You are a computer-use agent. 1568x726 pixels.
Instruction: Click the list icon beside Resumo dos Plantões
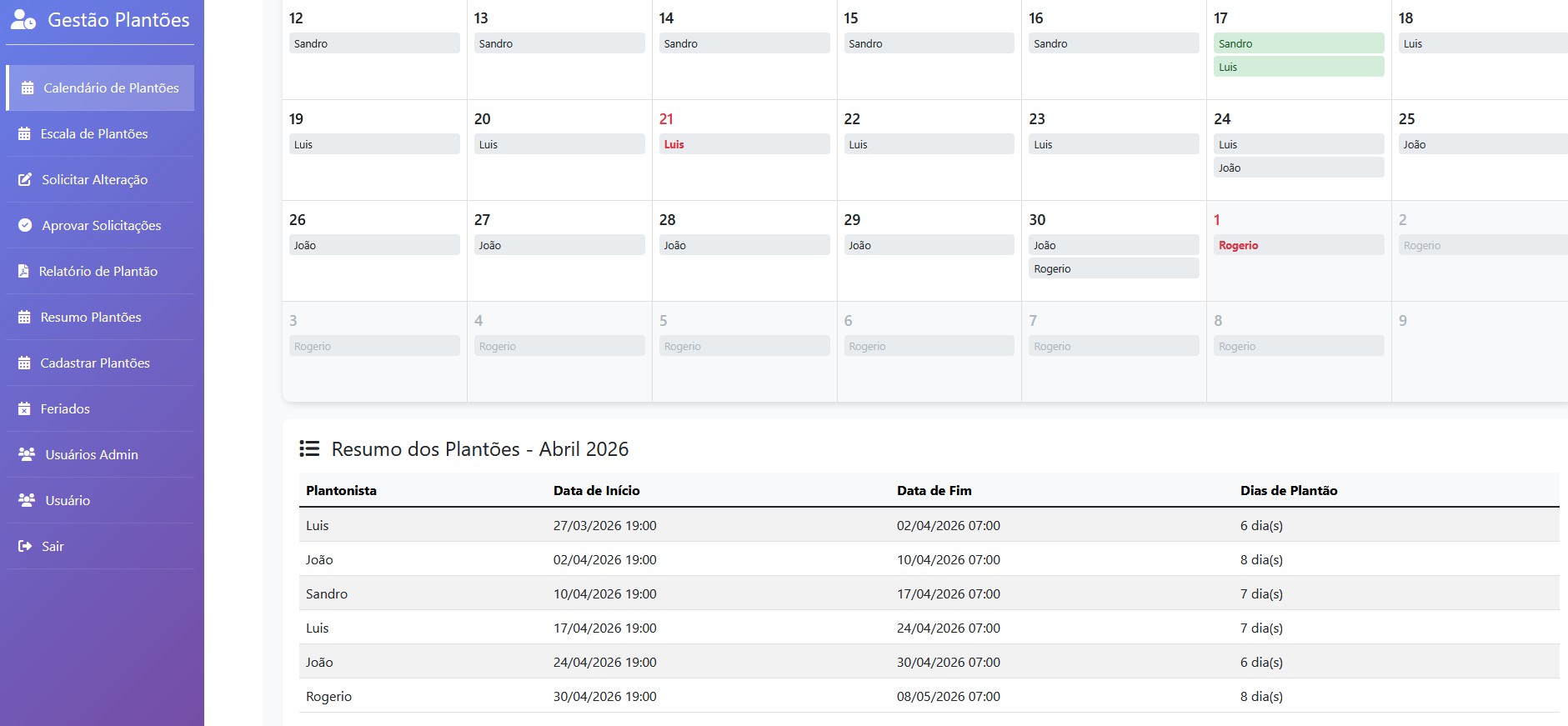[x=309, y=448]
